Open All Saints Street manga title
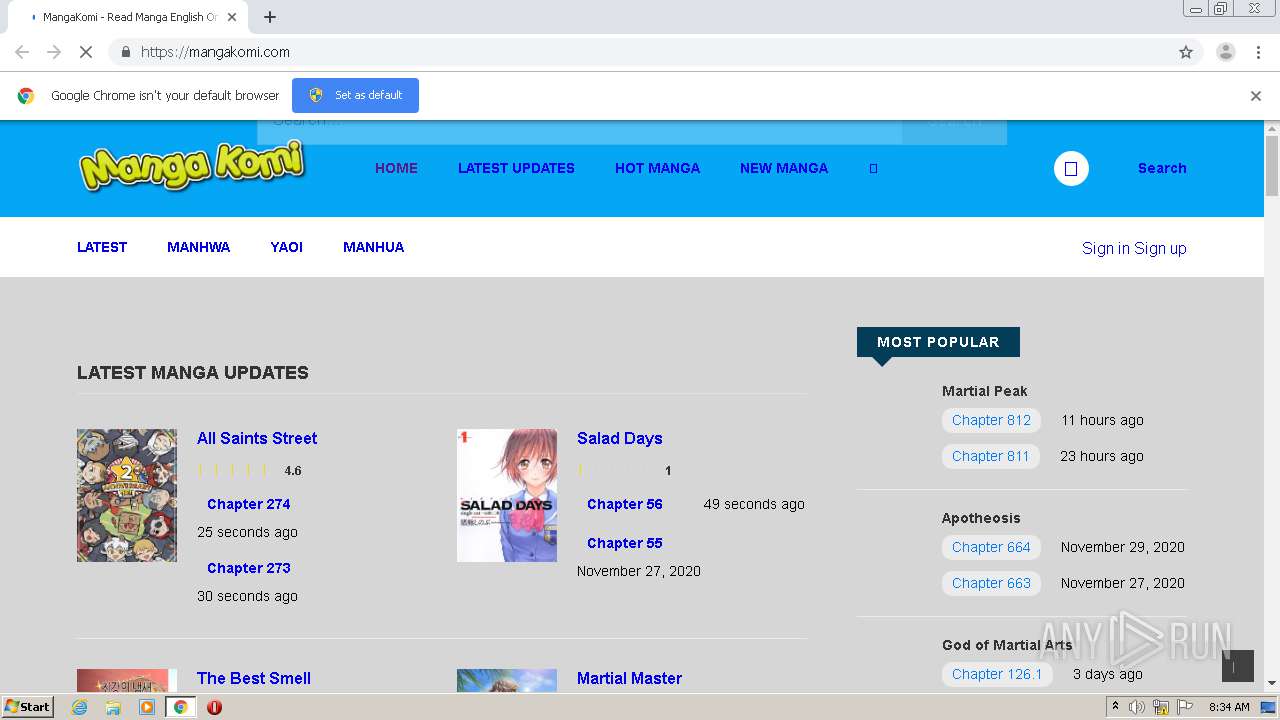 coord(257,438)
